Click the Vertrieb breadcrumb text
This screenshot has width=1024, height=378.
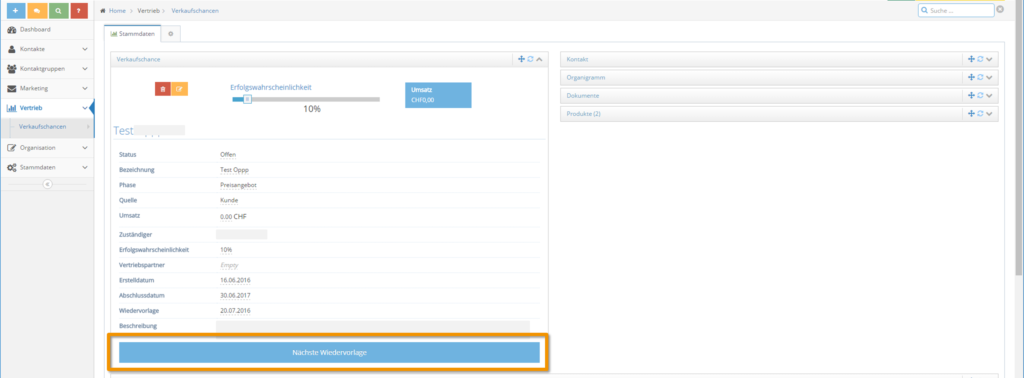click(x=148, y=11)
